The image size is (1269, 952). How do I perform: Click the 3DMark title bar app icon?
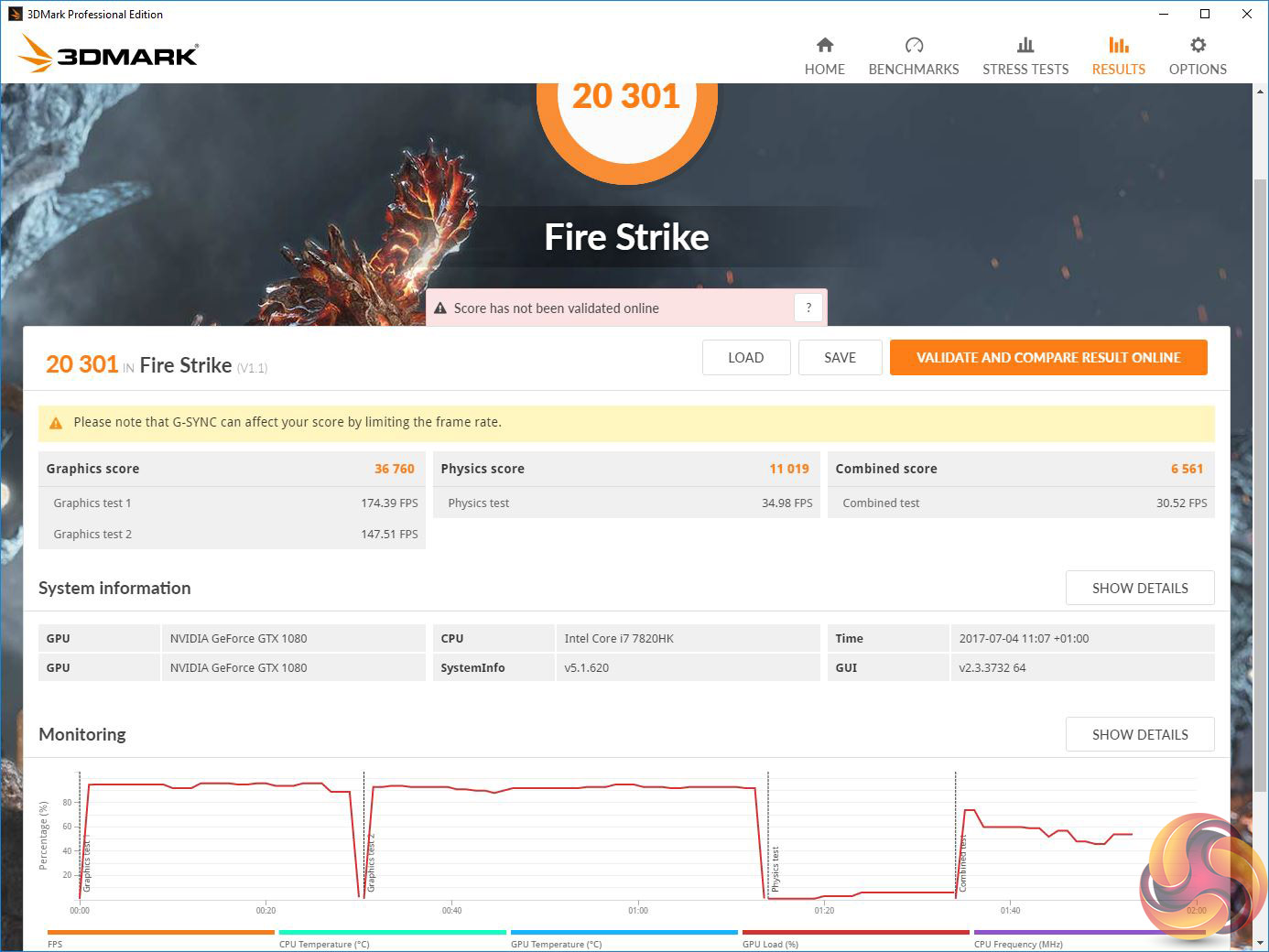click(15, 14)
